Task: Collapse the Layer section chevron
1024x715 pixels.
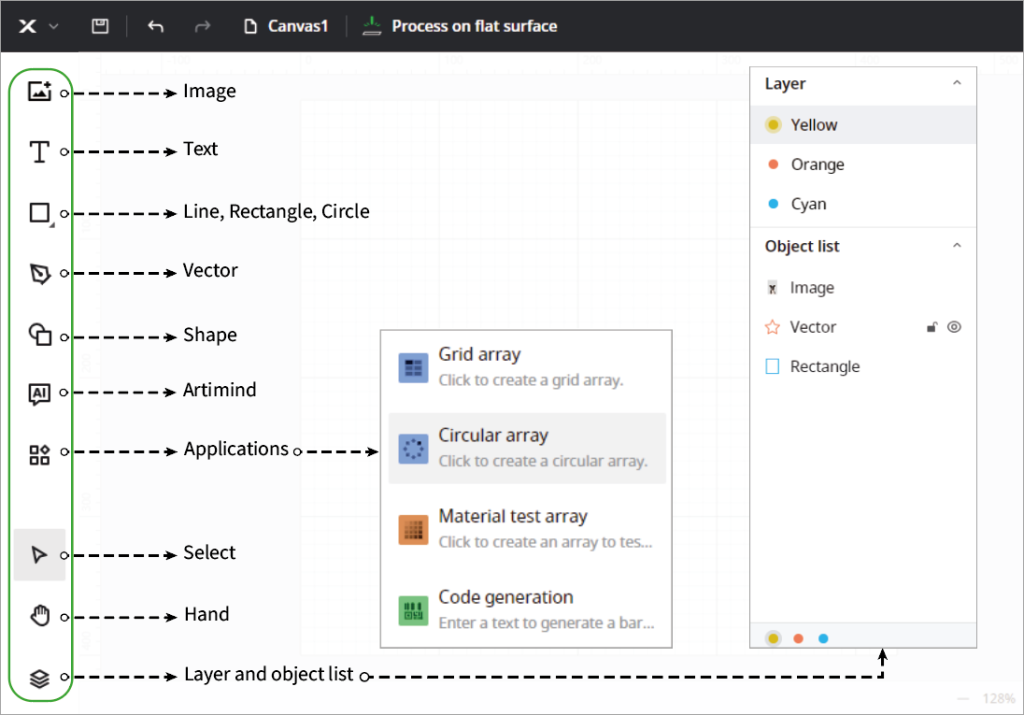Action: click(x=956, y=84)
